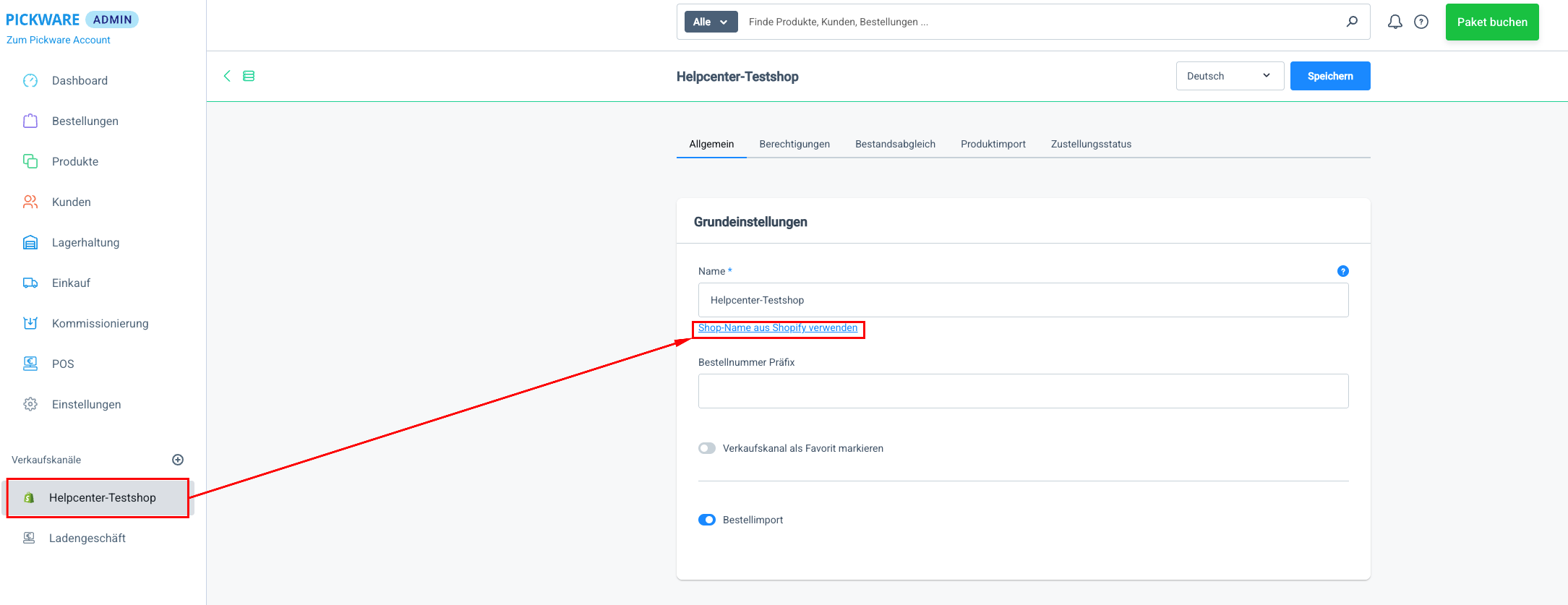Click the notification bell icon
The width and height of the screenshot is (1568, 605).
pyautogui.click(x=1395, y=22)
